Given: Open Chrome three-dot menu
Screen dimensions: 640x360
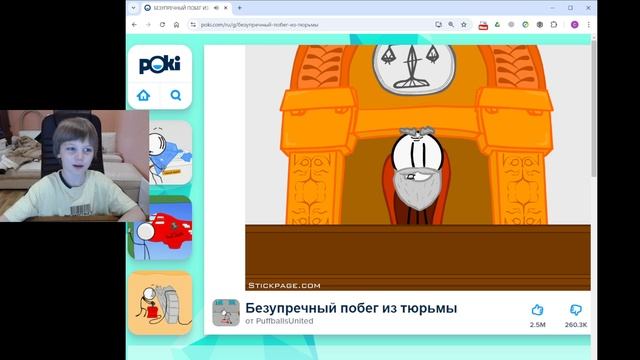Looking at the screenshot, I should pyautogui.click(x=589, y=24).
